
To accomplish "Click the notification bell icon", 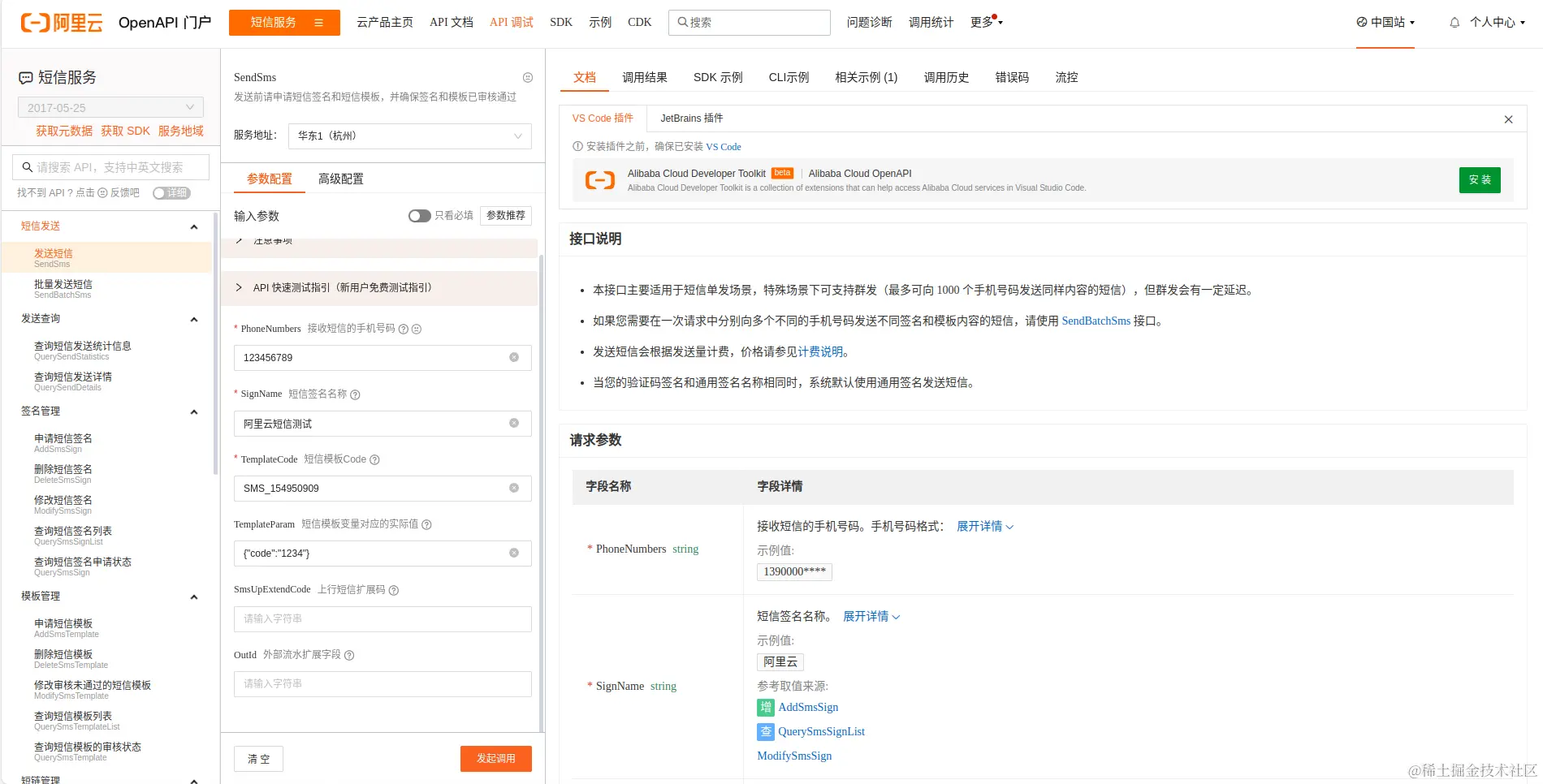I will tap(1454, 23).
